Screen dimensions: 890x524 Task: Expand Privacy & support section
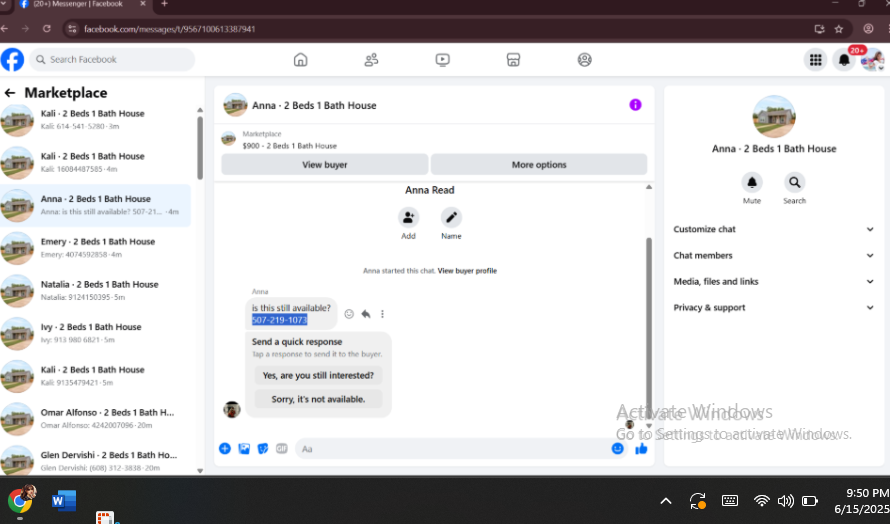tap(774, 308)
